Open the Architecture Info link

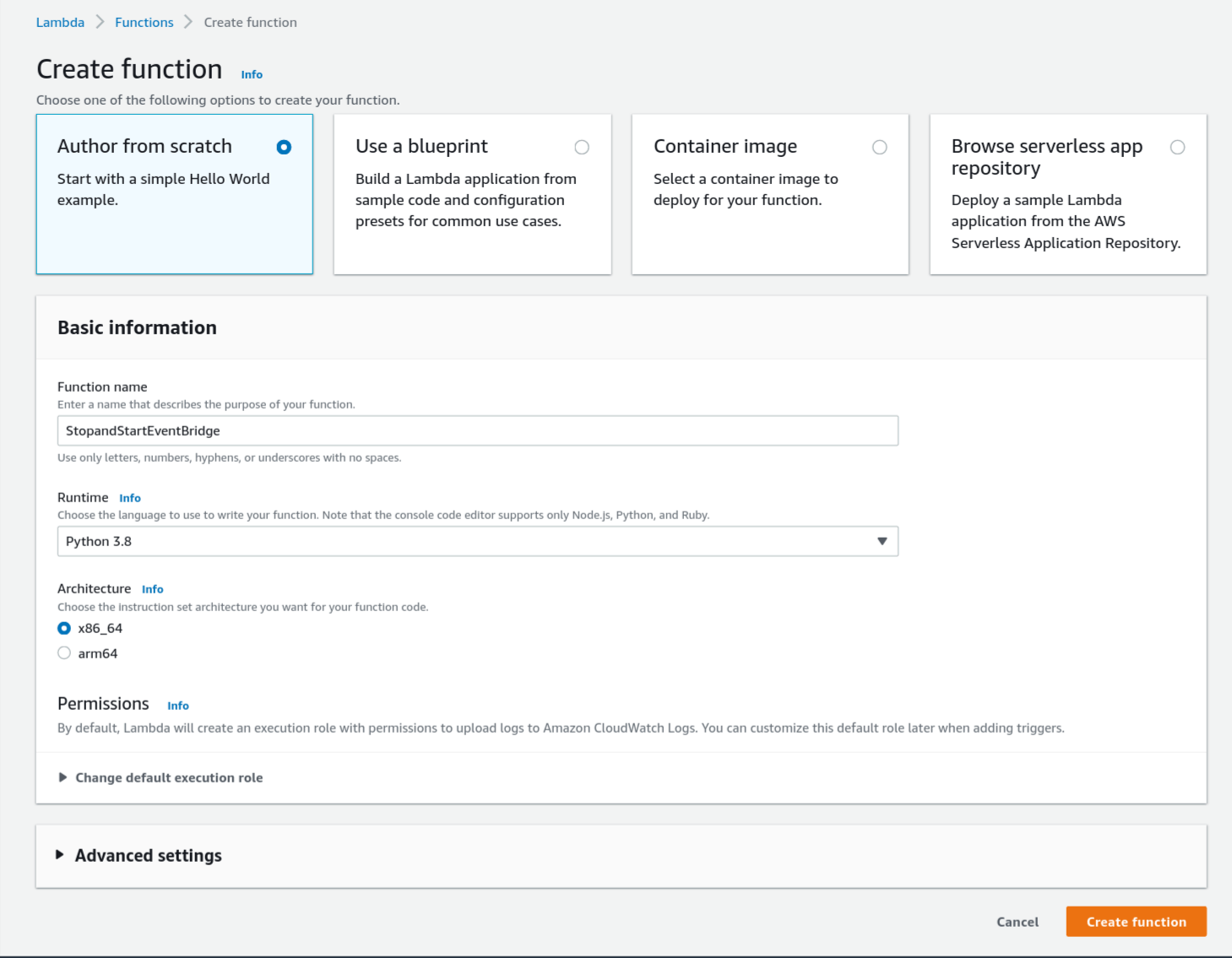click(x=153, y=589)
